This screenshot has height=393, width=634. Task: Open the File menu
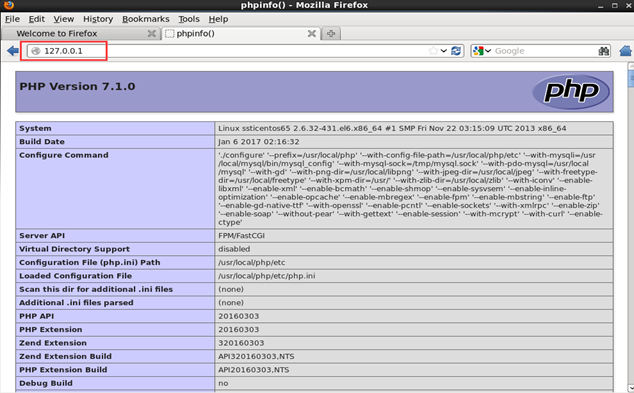pyautogui.click(x=12, y=19)
